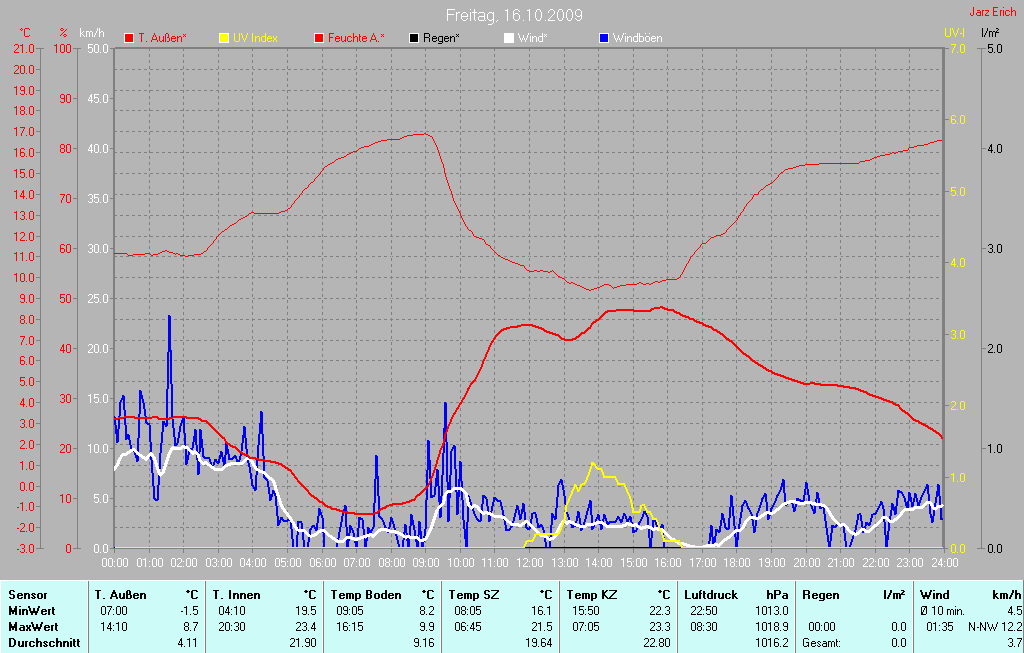Click the black Regen legend swatch
This screenshot has height=653, width=1024.
[414, 38]
